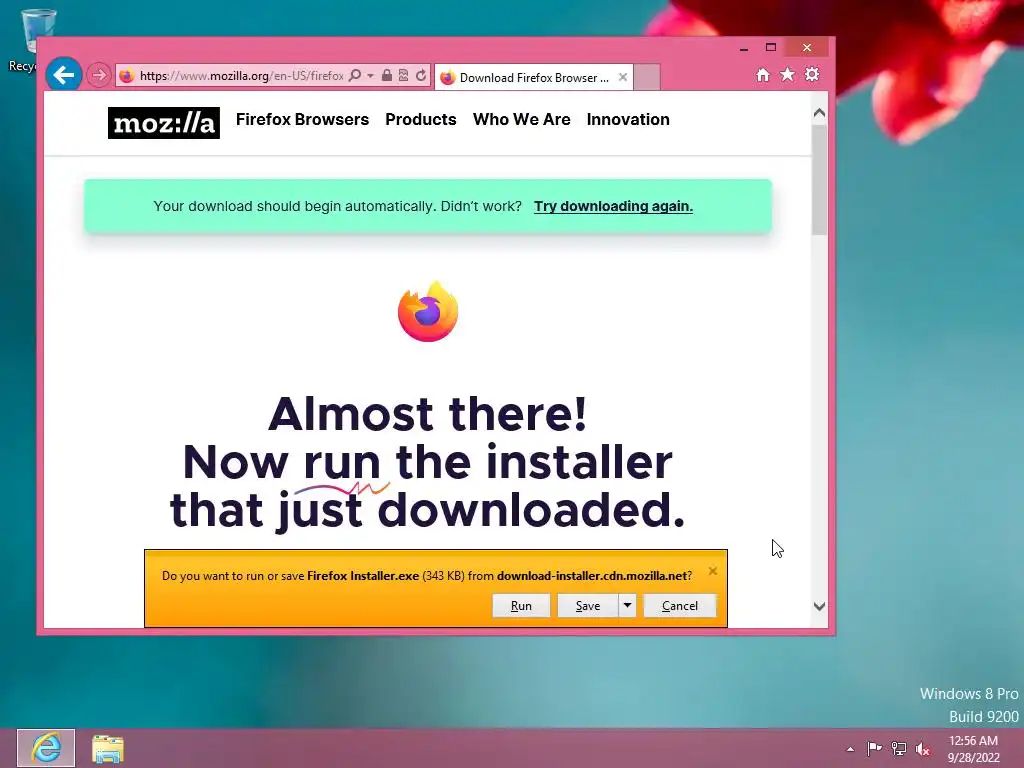This screenshot has width=1024, height=768.
Task: Expand the Save options dropdown arrow
Action: (627, 605)
